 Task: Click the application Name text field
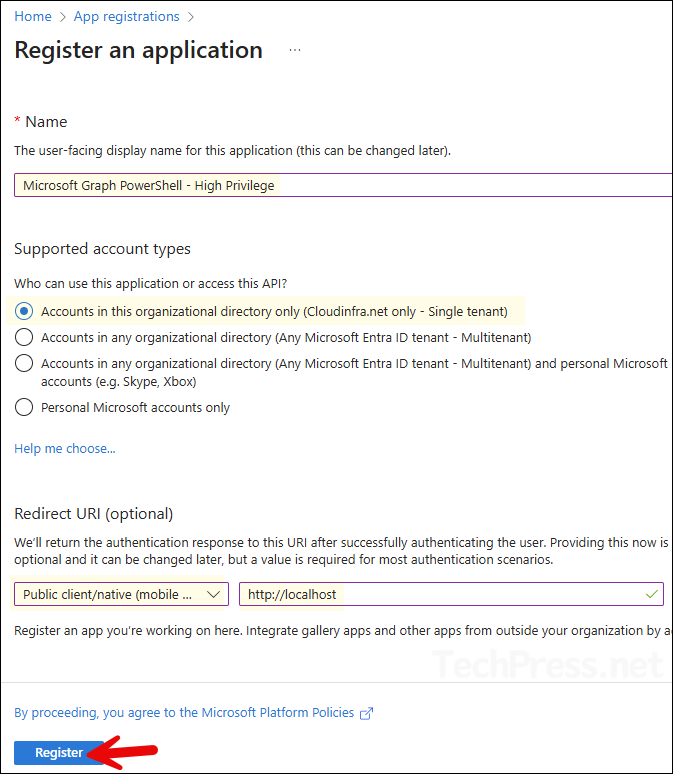340,185
